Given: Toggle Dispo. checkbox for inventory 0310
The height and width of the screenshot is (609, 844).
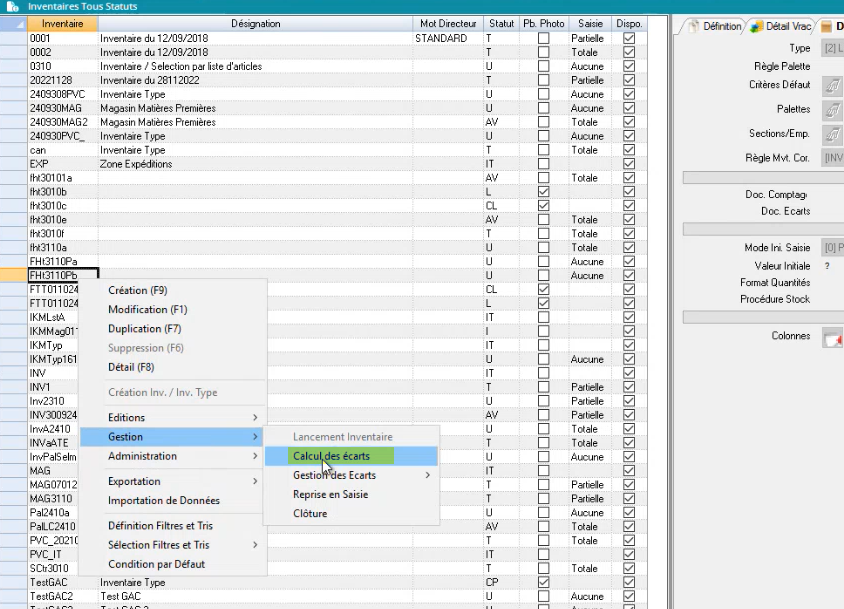Looking at the screenshot, I should pyautogui.click(x=629, y=67).
